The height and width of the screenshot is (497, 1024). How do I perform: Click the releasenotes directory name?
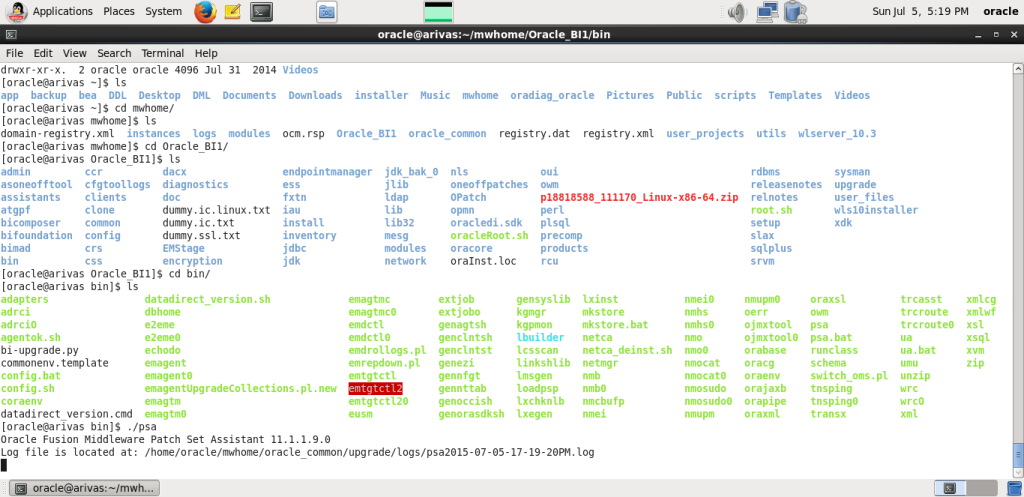click(x=786, y=184)
